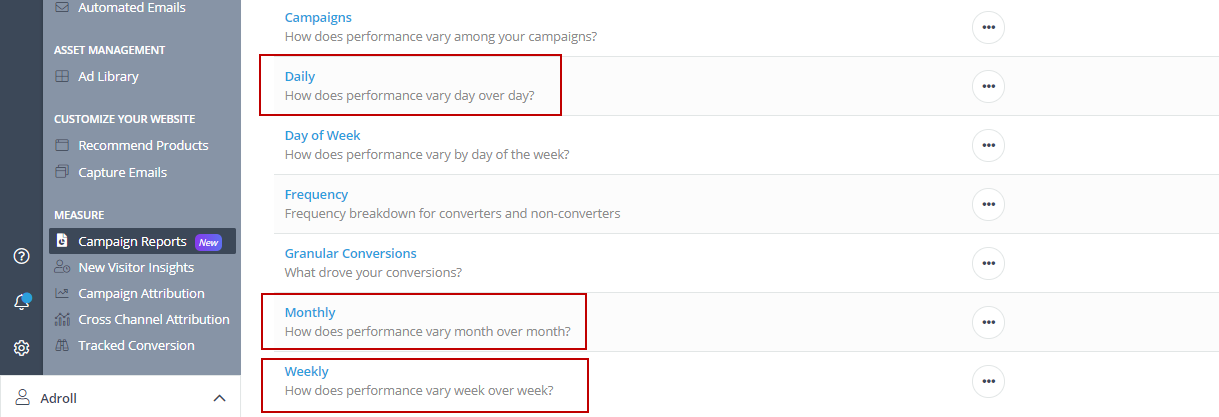Open the more options menu for Weekly

pyautogui.click(x=988, y=381)
